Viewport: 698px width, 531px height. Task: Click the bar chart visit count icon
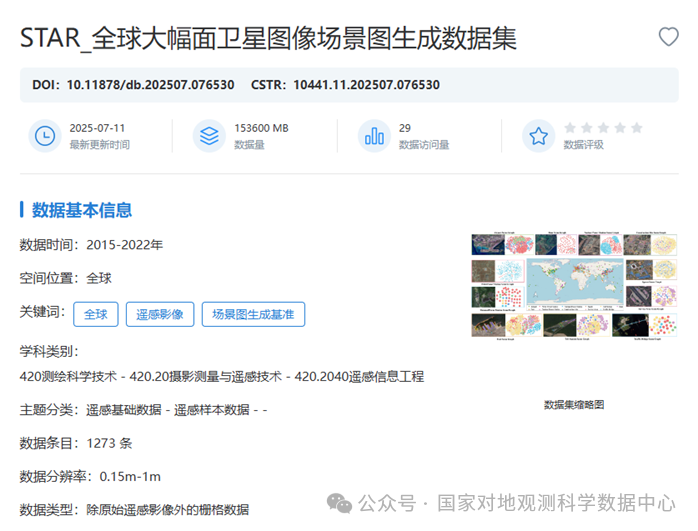374,136
